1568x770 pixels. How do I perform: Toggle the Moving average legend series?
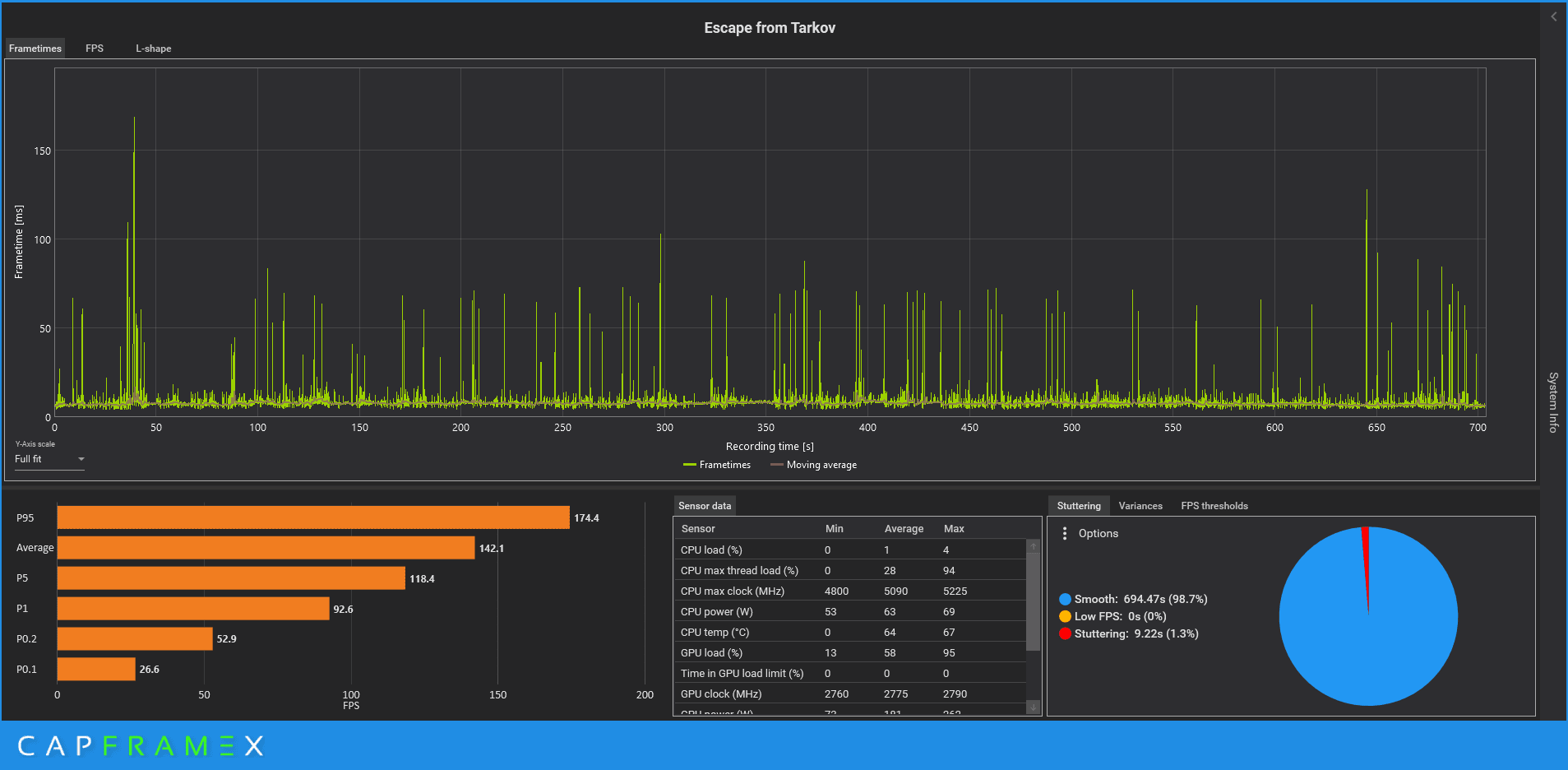point(813,465)
